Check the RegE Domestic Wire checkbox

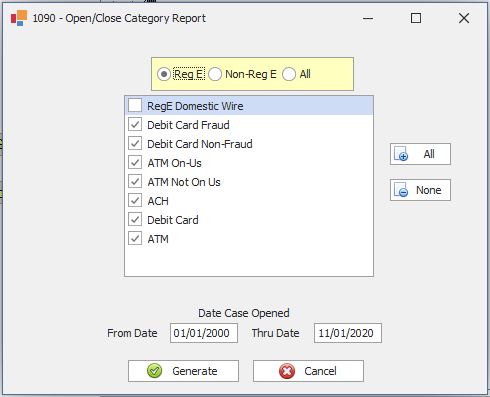135,105
